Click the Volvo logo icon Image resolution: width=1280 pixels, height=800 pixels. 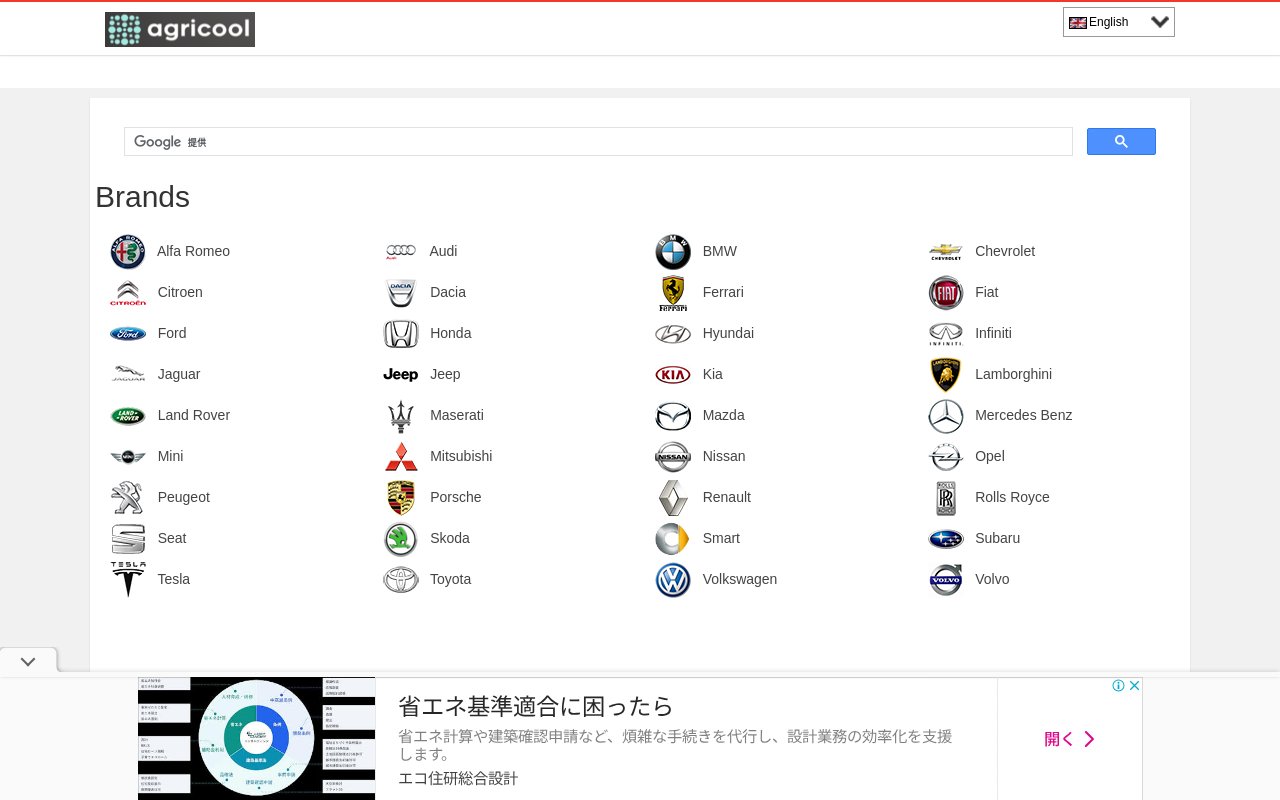click(x=946, y=580)
